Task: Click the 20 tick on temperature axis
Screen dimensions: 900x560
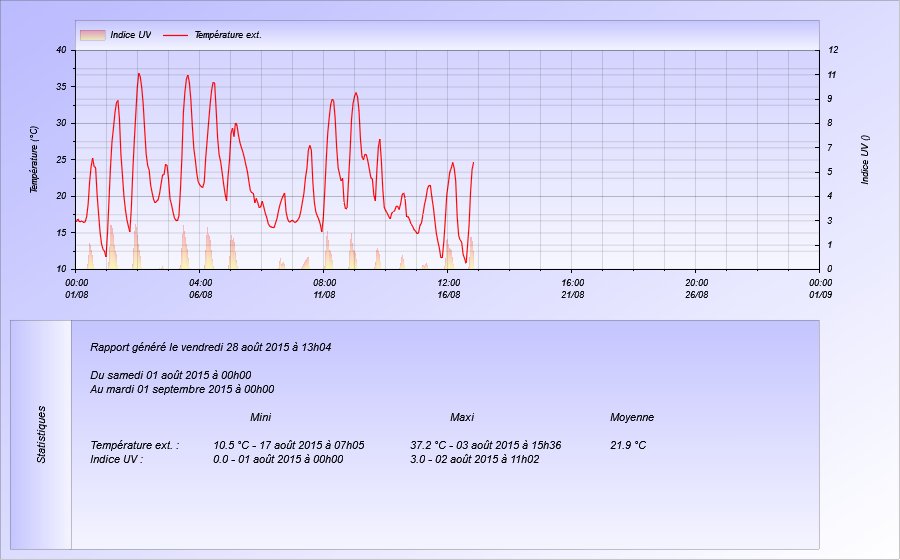Action: 61,196
